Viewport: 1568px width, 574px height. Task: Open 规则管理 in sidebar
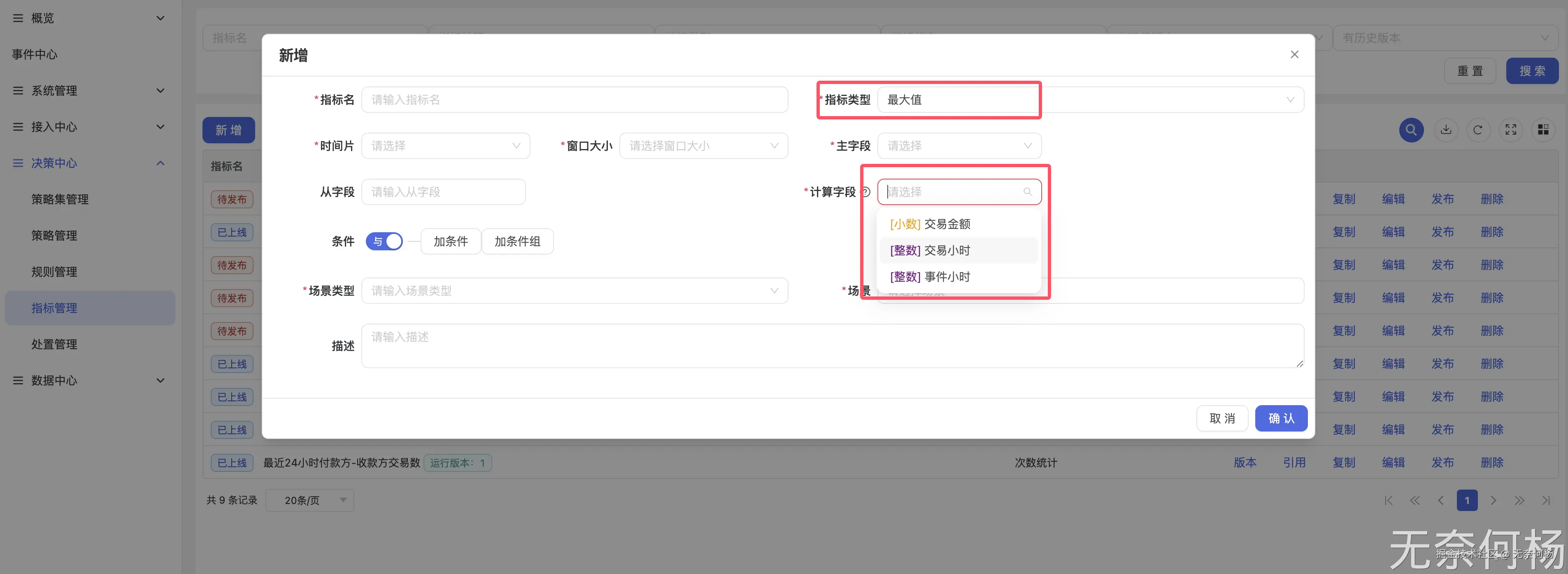point(54,272)
